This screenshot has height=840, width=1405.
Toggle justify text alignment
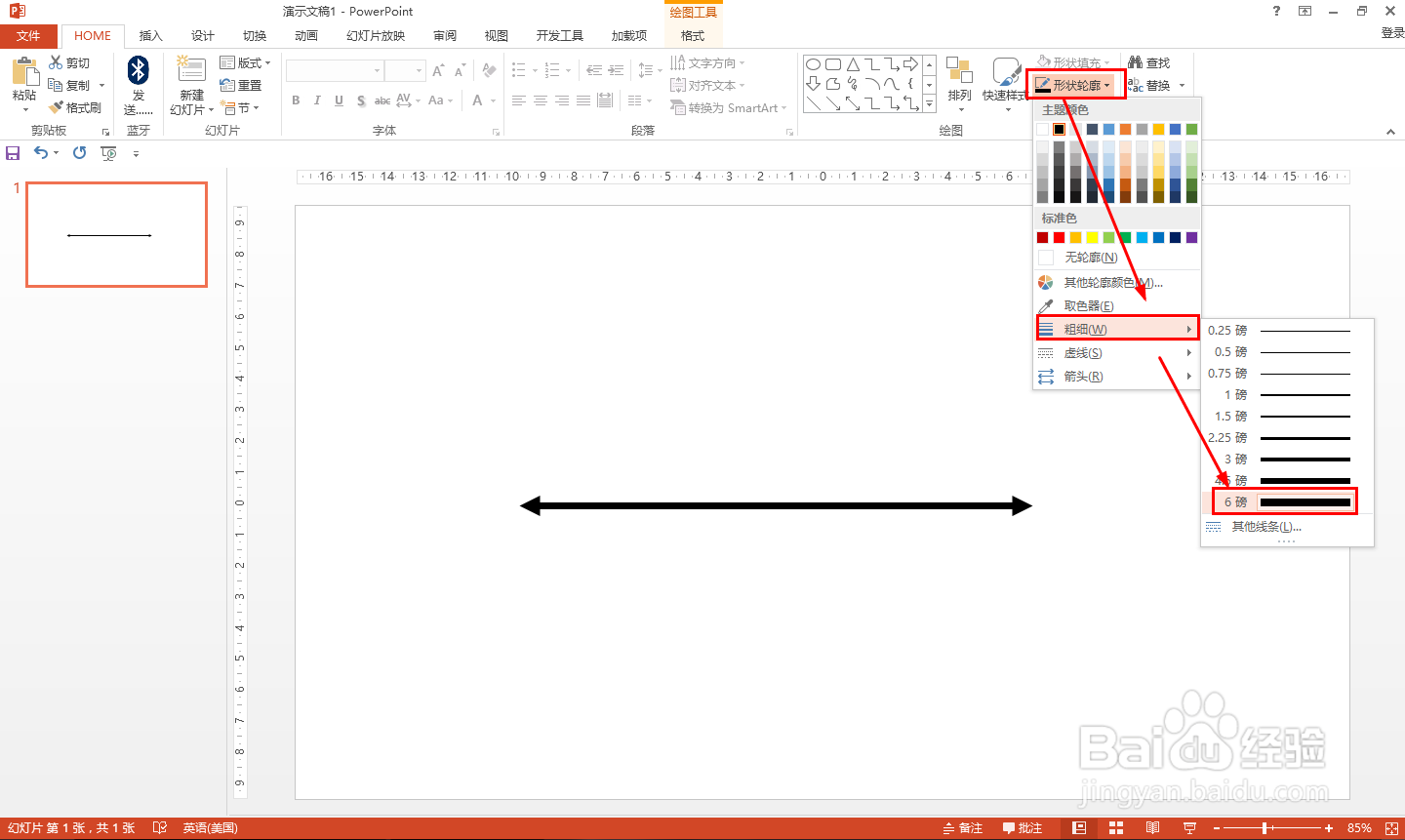583,100
